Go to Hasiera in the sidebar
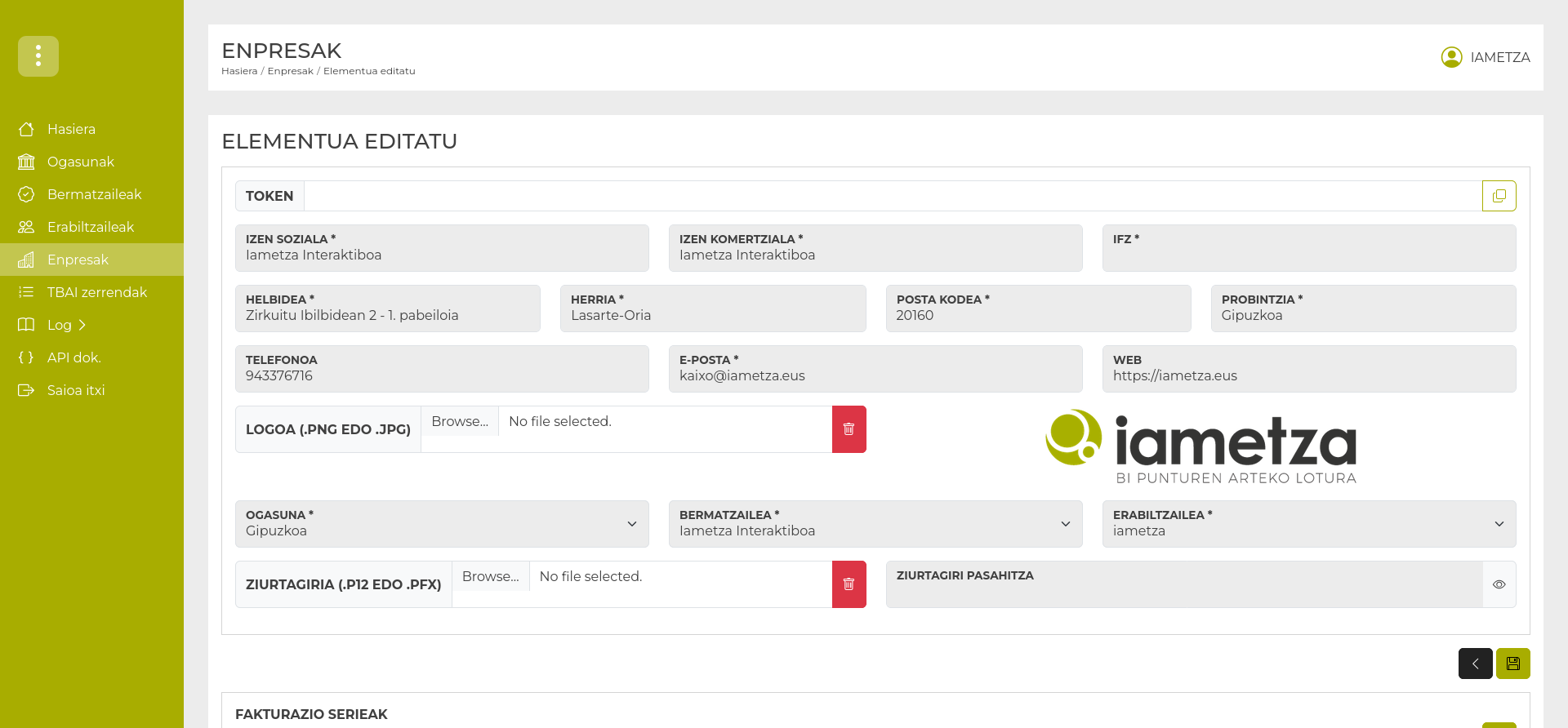1568x728 pixels. 71,129
